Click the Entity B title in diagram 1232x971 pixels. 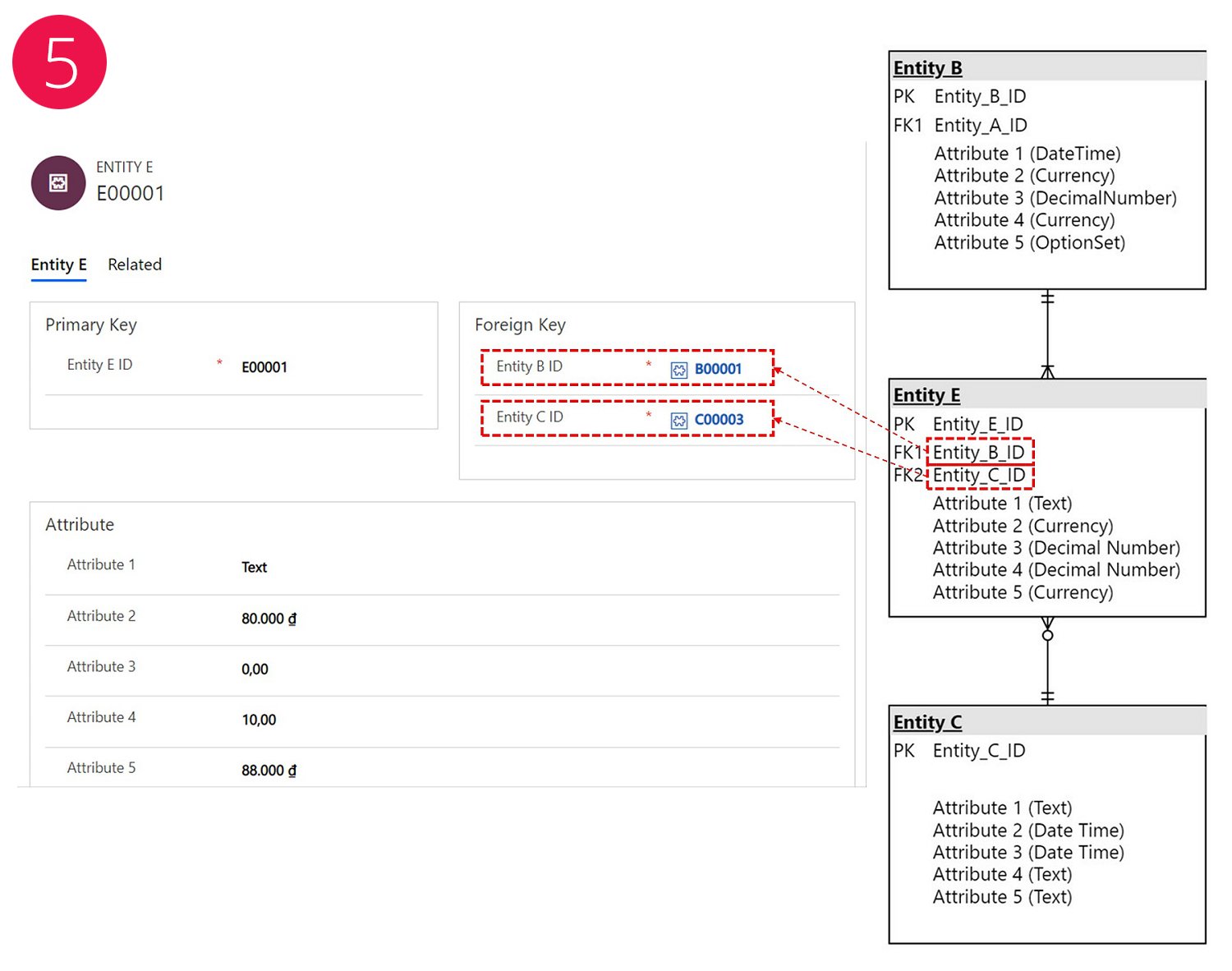(927, 68)
